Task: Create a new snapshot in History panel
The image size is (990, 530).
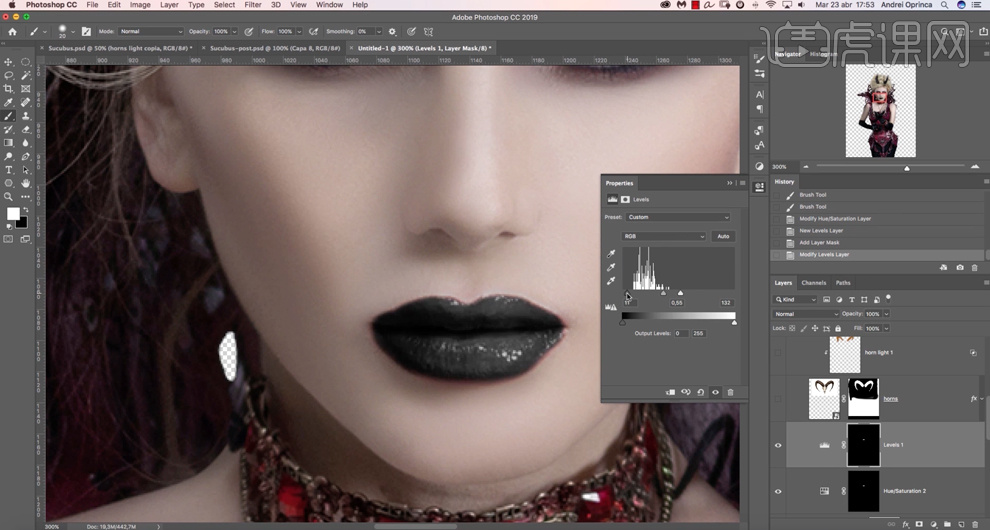Action: pos(960,268)
